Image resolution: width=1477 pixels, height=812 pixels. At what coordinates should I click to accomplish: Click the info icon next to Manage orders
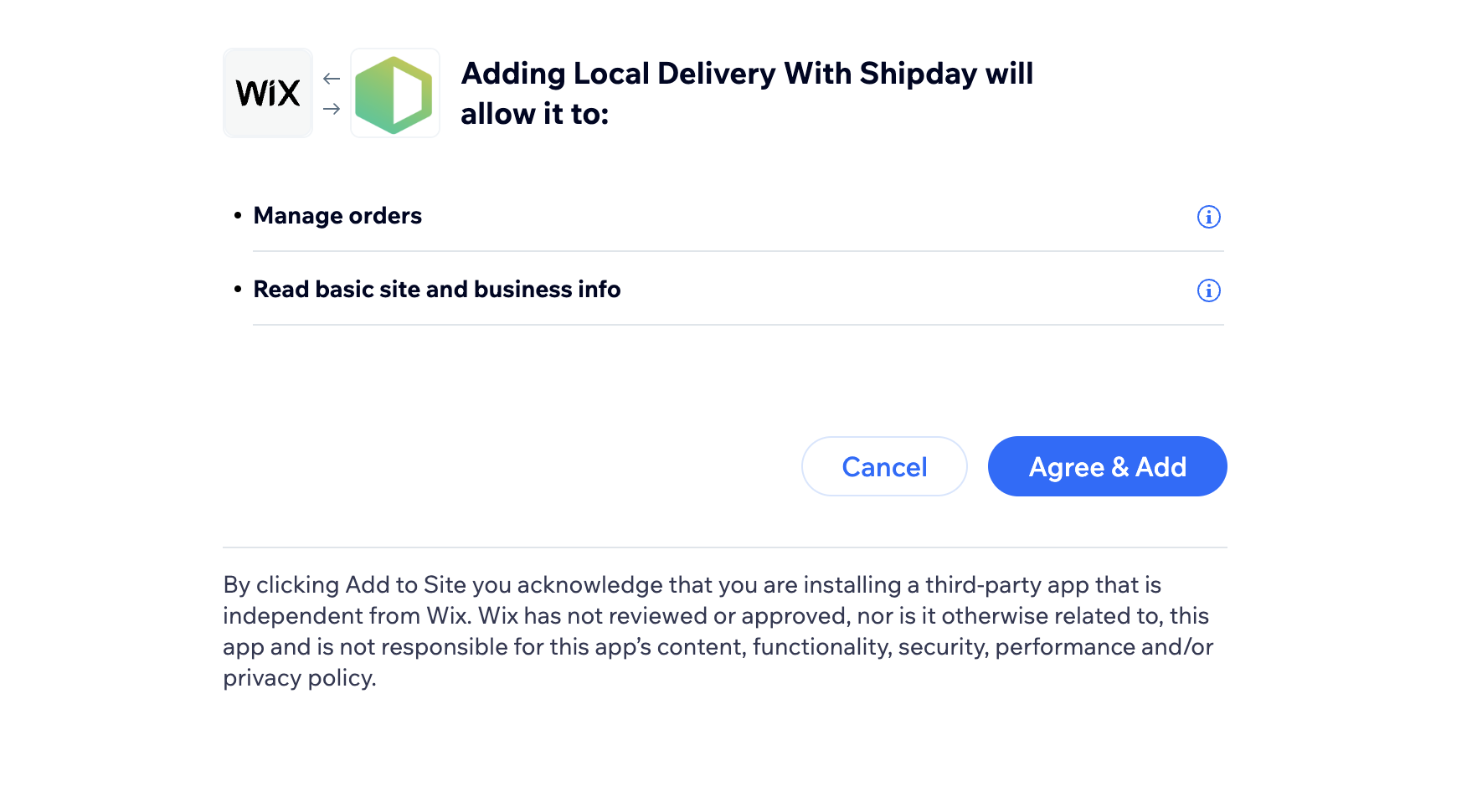pos(1208,217)
